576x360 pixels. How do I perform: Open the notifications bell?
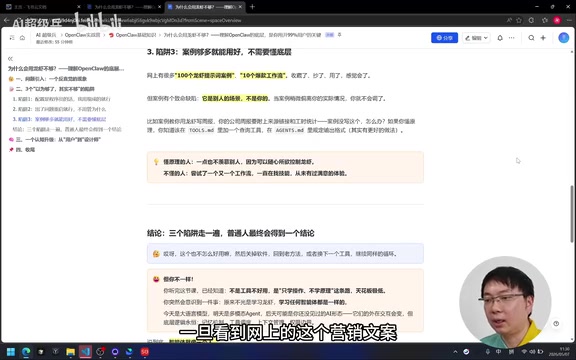(500, 38)
